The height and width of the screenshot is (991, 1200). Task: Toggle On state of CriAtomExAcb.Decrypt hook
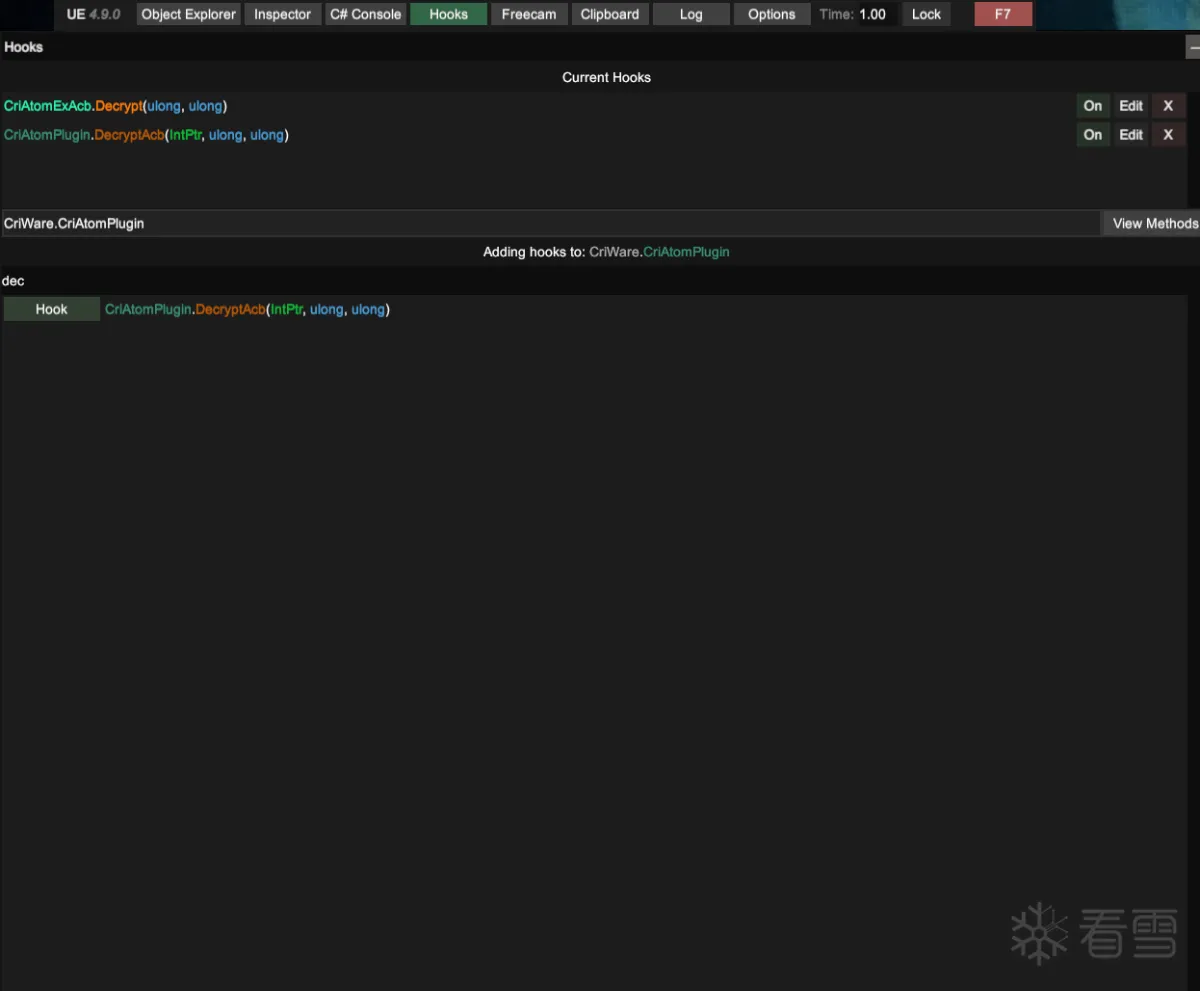[x=1092, y=105]
